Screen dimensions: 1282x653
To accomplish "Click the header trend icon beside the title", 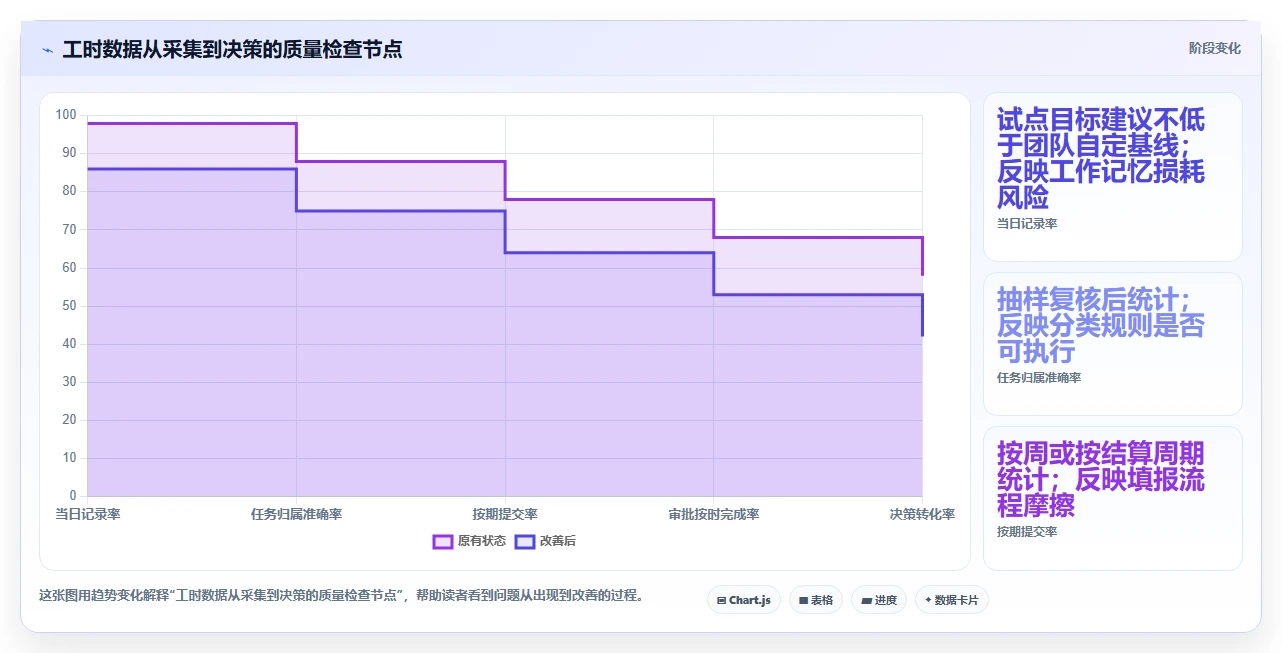I will [x=48, y=50].
